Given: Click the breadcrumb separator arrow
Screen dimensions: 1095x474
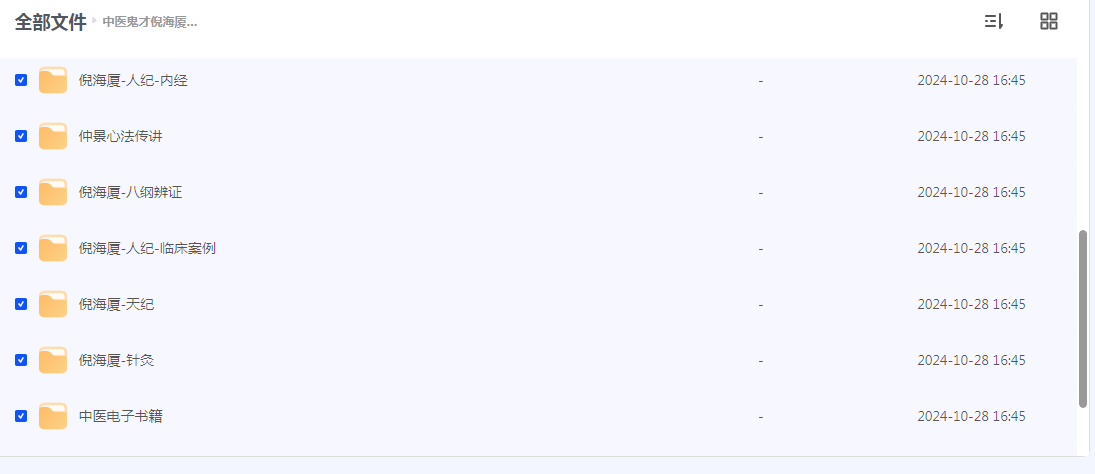Looking at the screenshot, I should (95, 20).
